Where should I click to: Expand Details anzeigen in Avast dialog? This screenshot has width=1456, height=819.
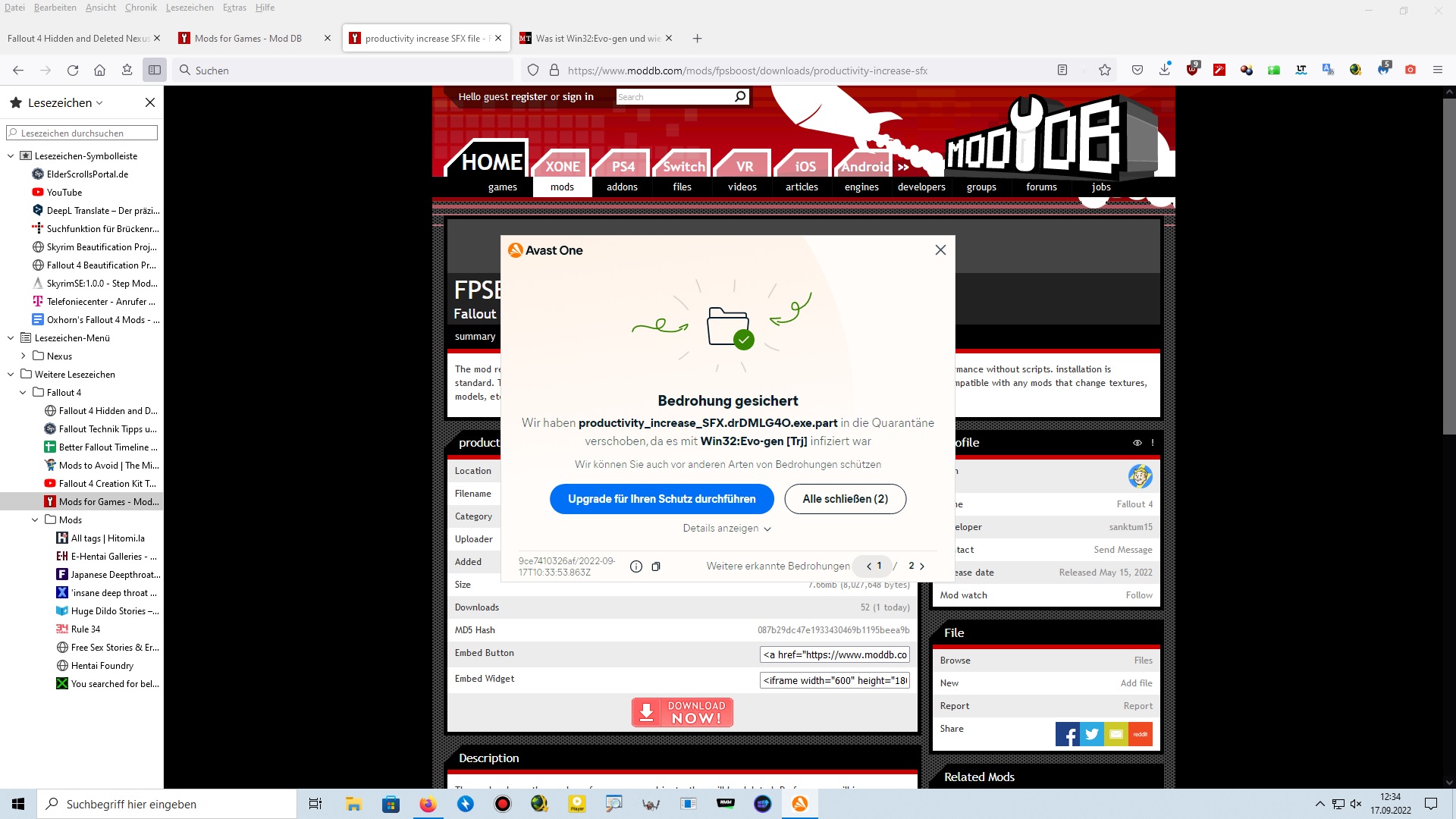click(x=726, y=529)
